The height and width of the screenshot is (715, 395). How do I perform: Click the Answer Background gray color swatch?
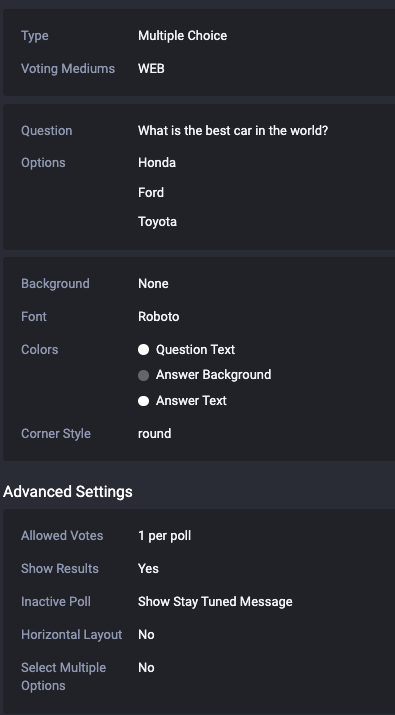[x=143, y=375]
